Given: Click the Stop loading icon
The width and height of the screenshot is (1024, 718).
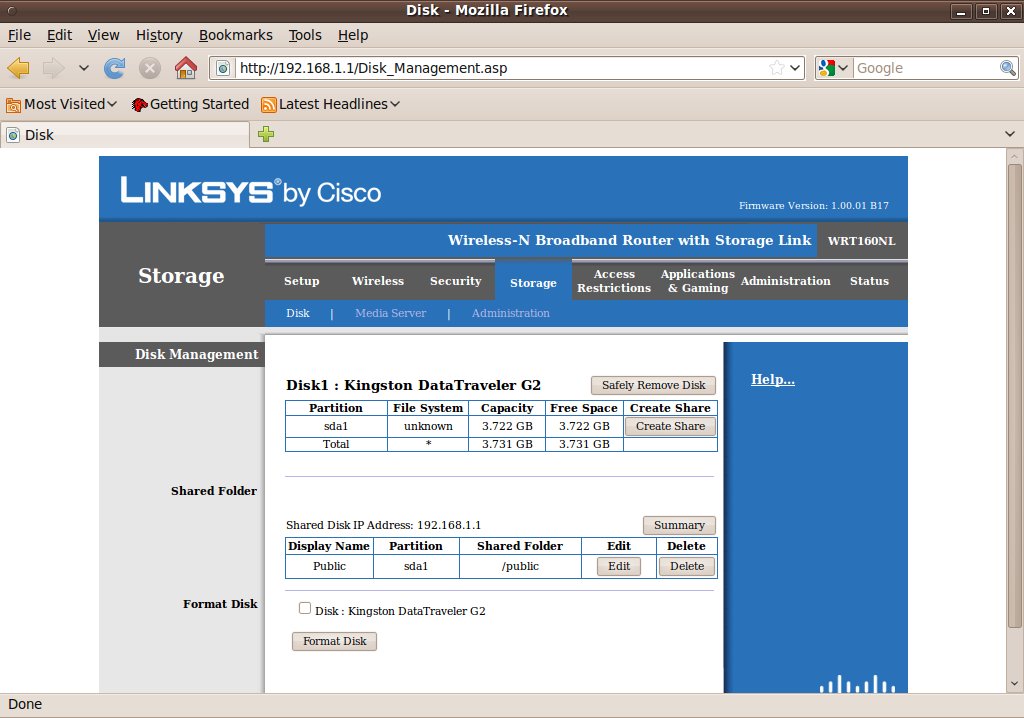Looking at the screenshot, I should click(x=150, y=68).
